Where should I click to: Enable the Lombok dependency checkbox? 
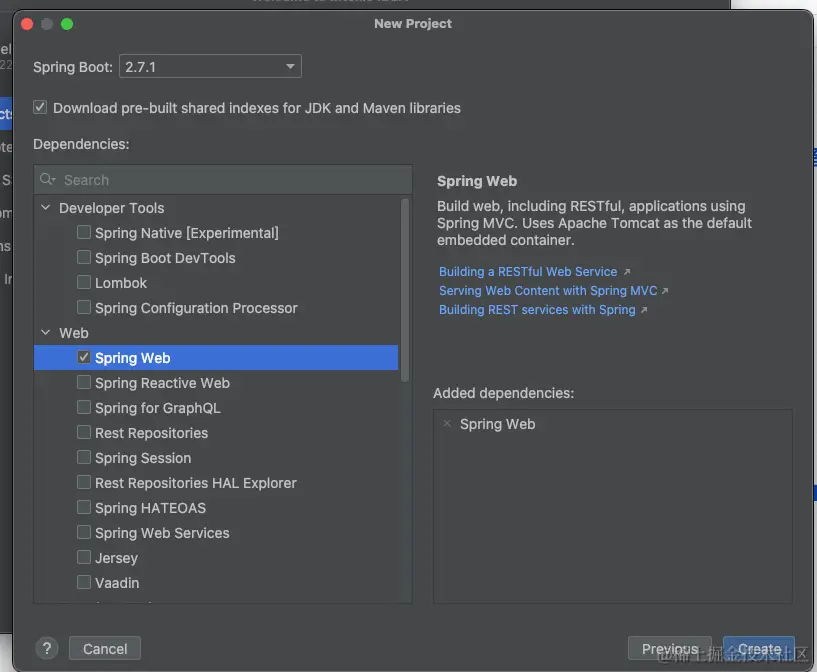[x=84, y=283]
